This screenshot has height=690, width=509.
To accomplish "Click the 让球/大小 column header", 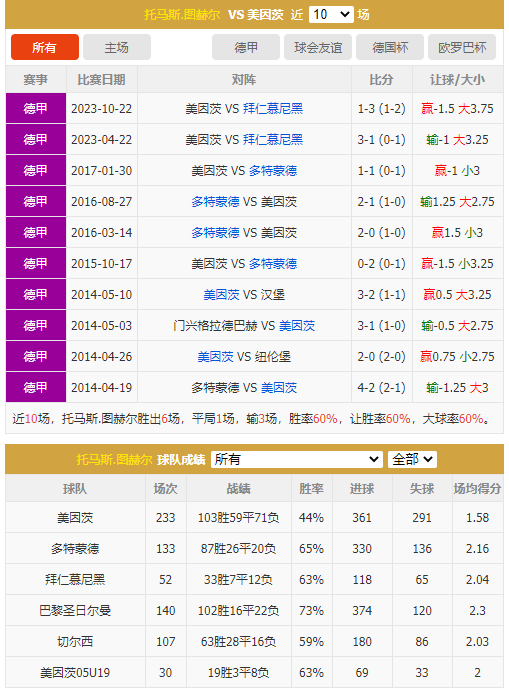I will (458, 80).
